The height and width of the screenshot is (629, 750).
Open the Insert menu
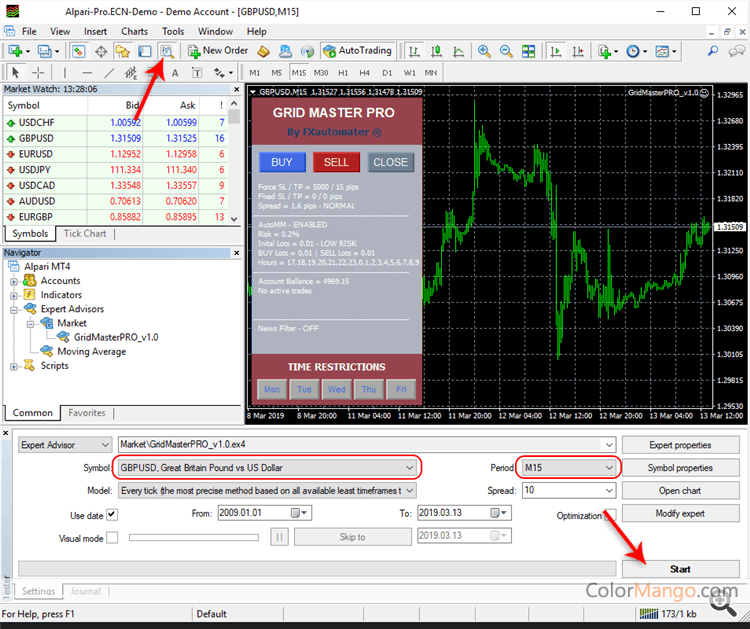[x=95, y=32]
